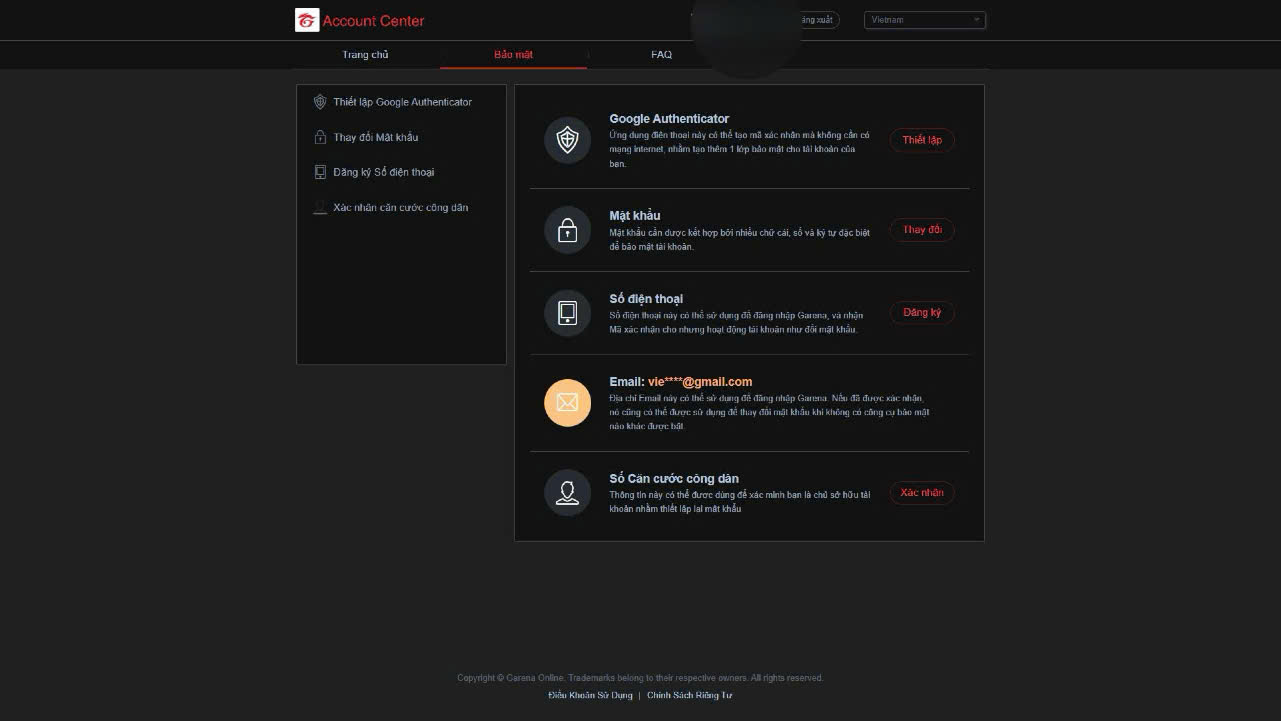The height and width of the screenshot is (721, 1281).
Task: Switch to the Trang chủ tab
Action: pos(365,55)
